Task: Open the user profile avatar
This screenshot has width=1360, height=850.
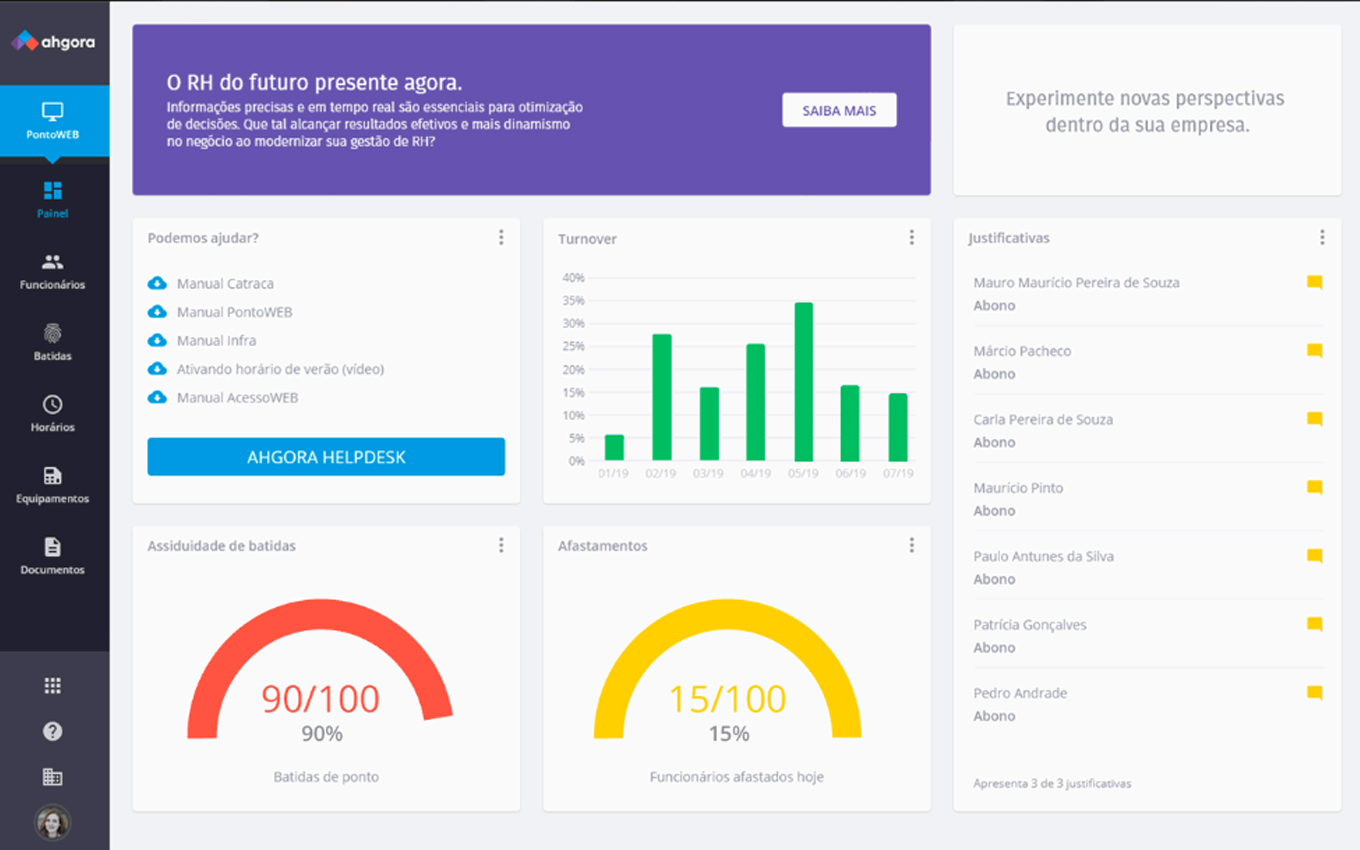Action: (53, 822)
